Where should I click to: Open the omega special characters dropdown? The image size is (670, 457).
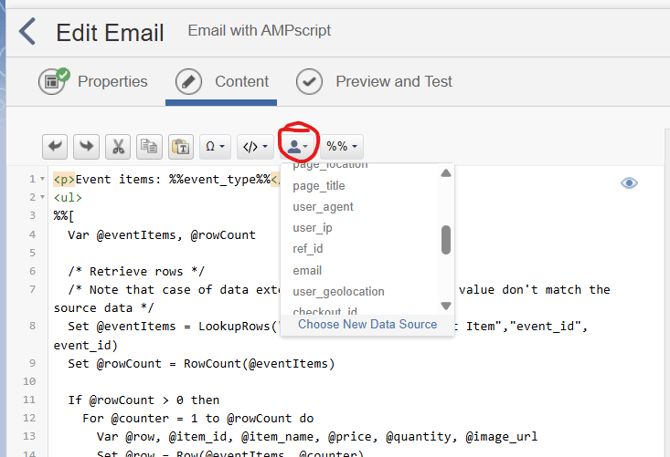(215, 146)
